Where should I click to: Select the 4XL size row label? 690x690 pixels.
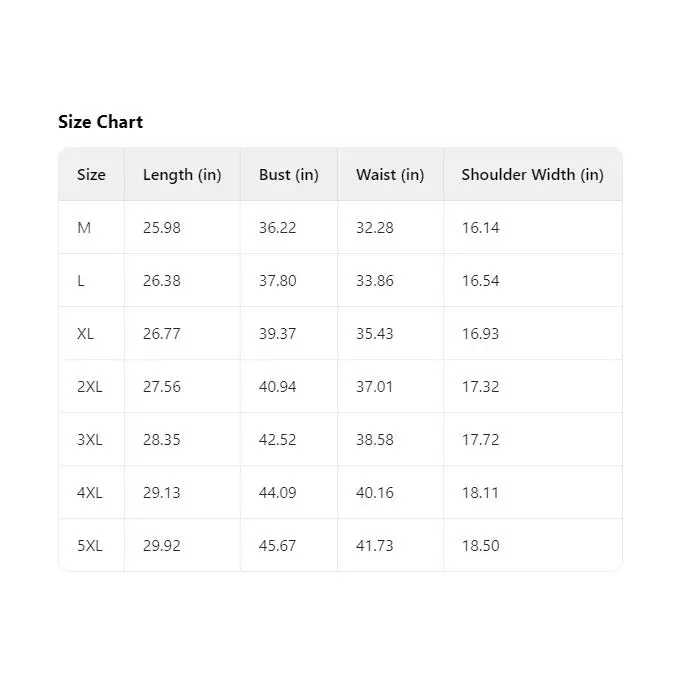click(x=90, y=492)
